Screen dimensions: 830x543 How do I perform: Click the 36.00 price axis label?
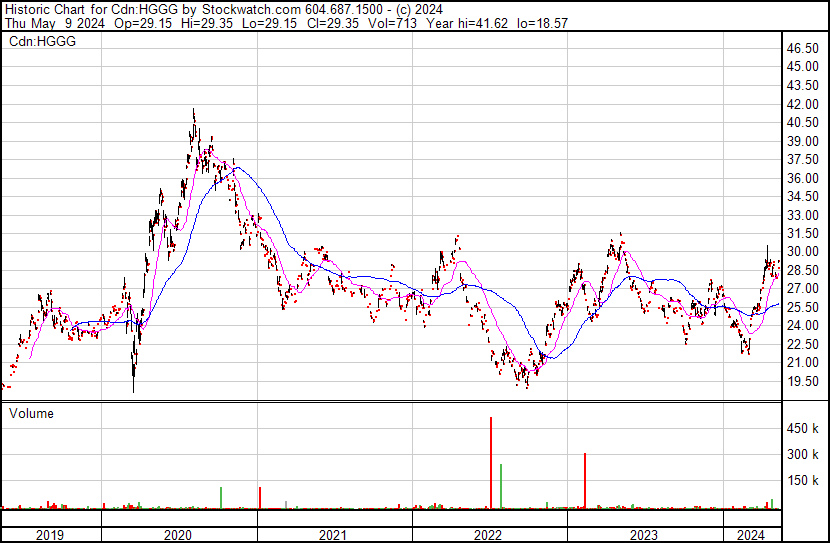point(802,178)
